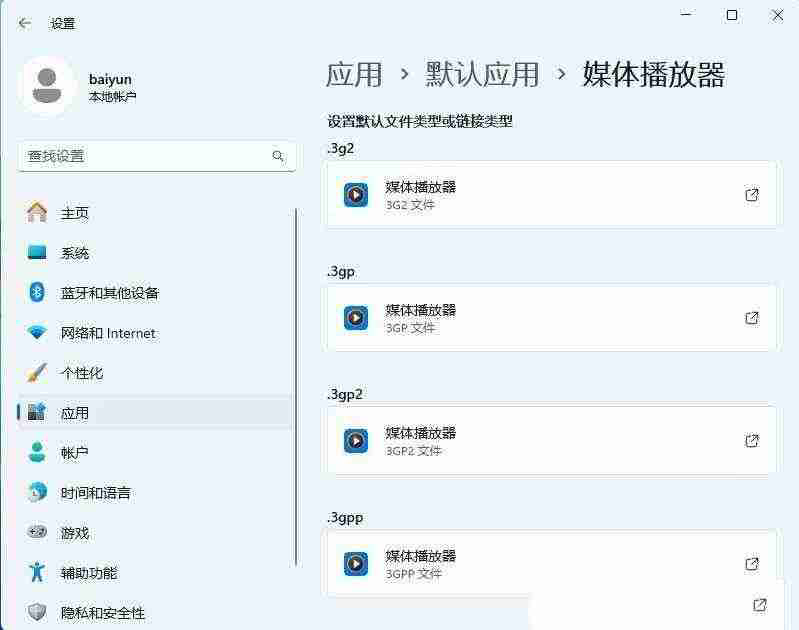Select the 系统 icon in sidebar
This screenshot has width=799, height=630.
coord(37,252)
